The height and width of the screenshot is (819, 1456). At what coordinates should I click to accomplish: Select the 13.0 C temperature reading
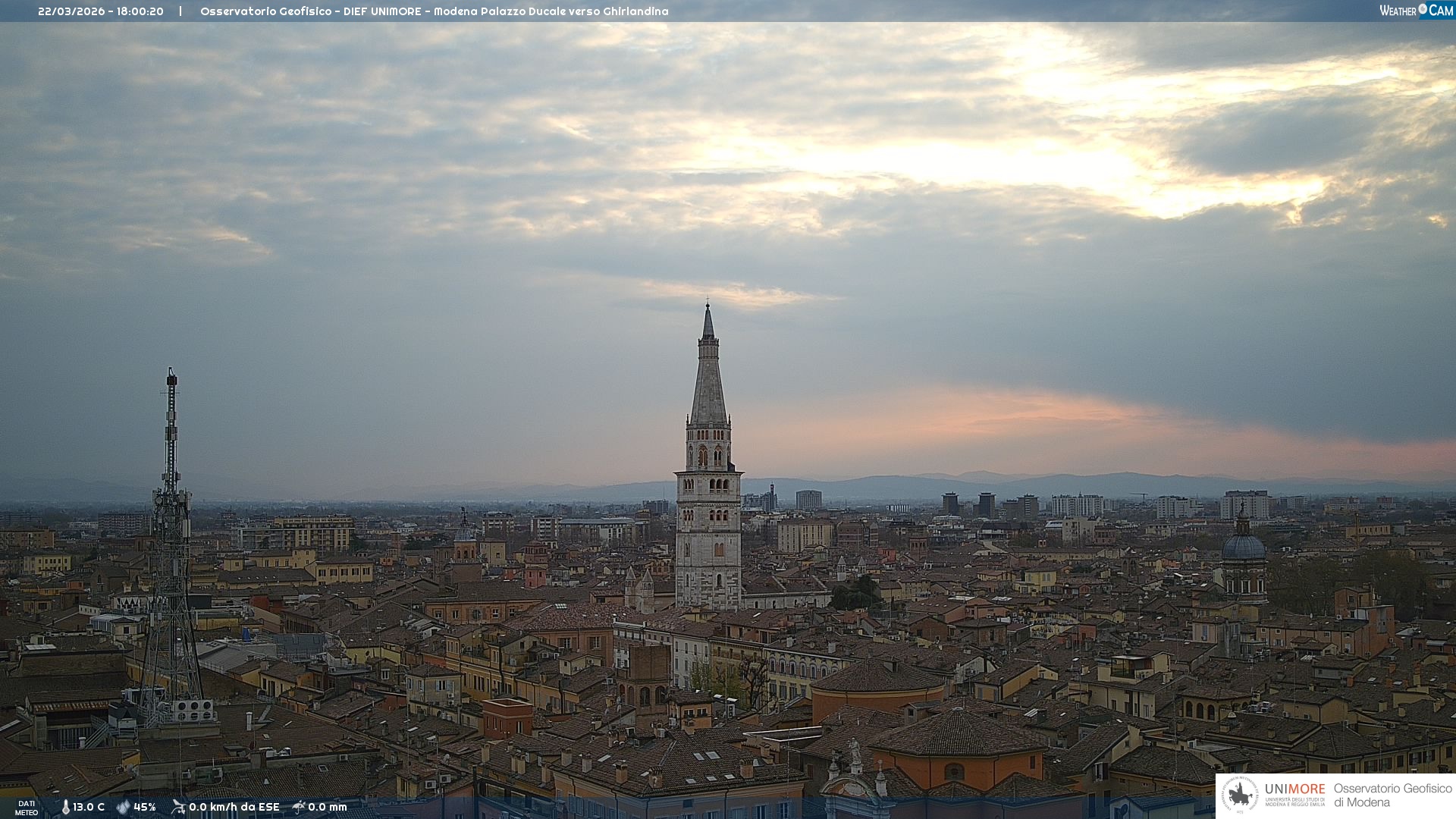[89, 808]
